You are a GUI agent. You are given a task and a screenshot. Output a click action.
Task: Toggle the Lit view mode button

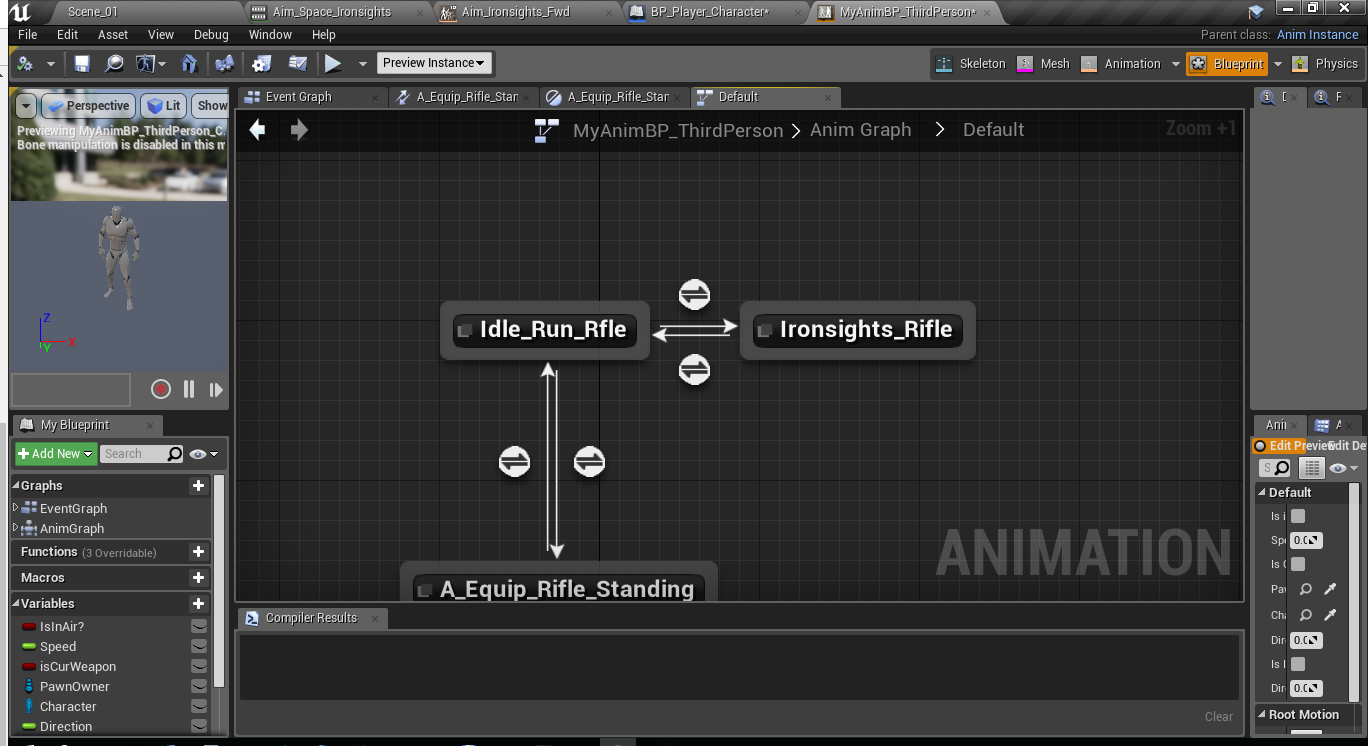point(163,106)
